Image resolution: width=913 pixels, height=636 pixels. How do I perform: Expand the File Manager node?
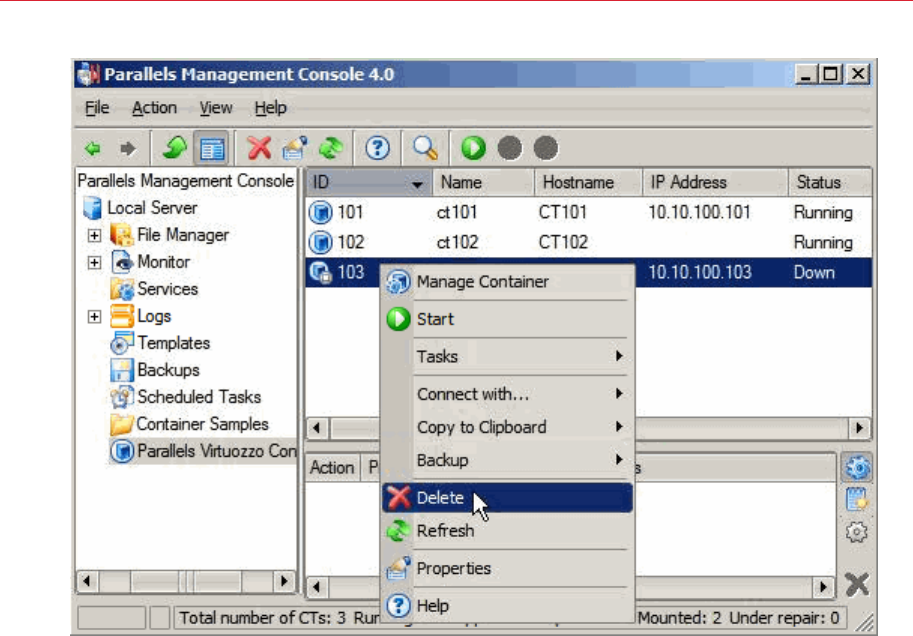tap(94, 235)
